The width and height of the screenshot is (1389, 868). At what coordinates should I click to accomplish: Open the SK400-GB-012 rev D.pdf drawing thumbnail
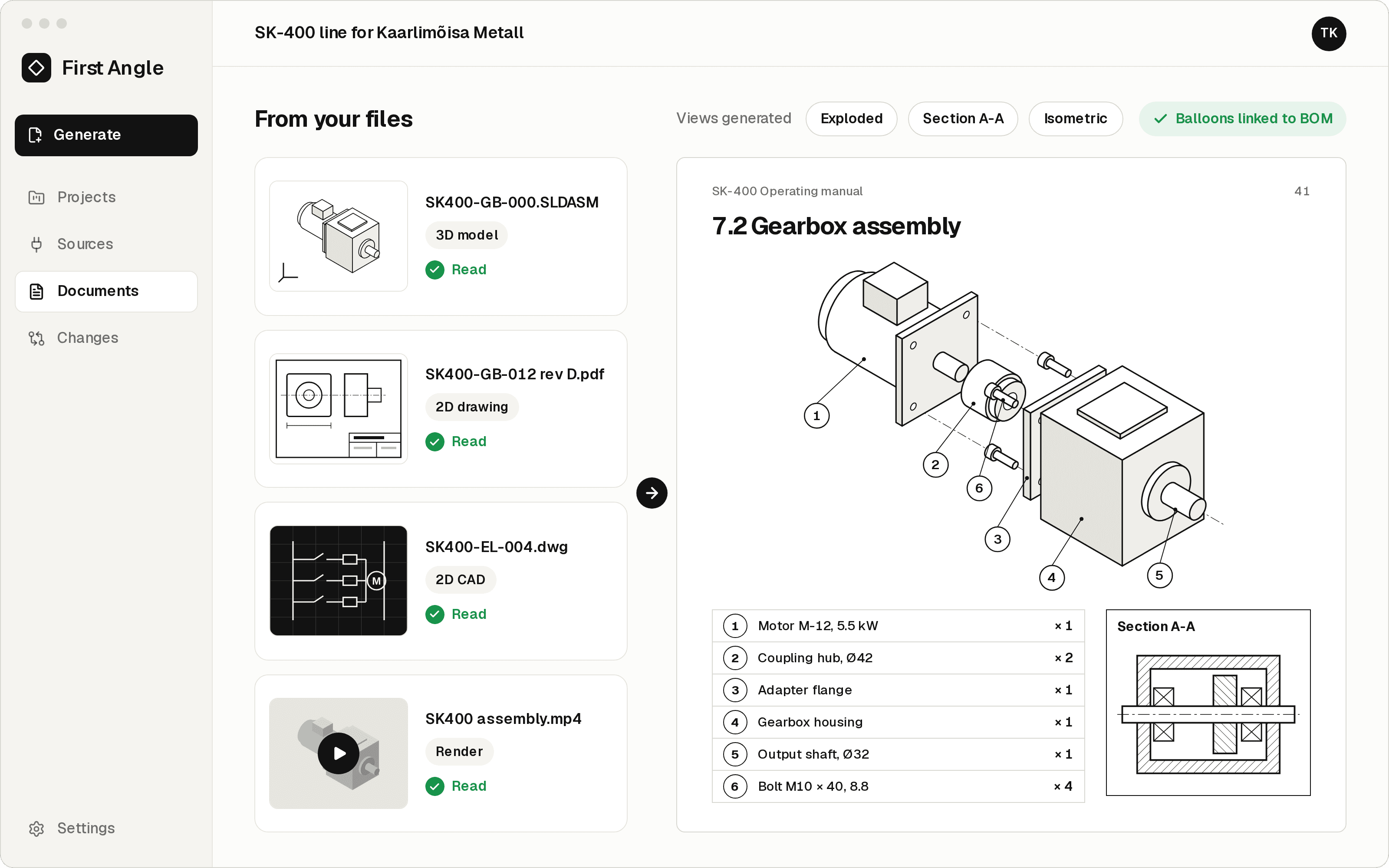[339, 408]
